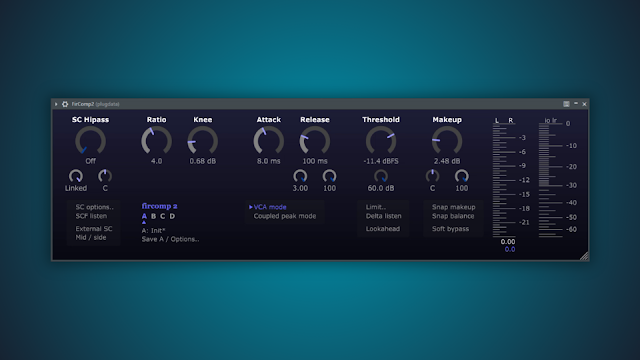Screen dimensions: 640x360
Task: Click the small Linked knob
Action: 76,176
